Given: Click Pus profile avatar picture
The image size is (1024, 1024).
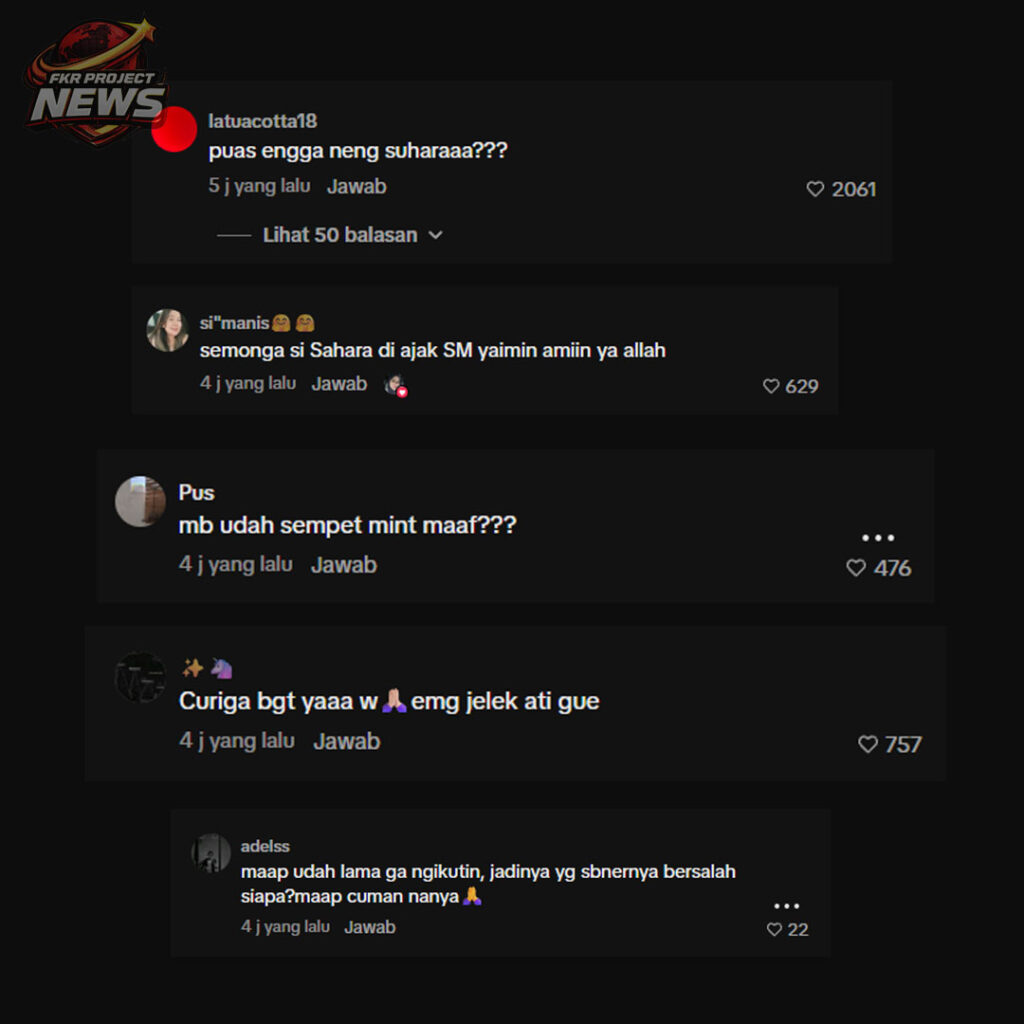Looking at the screenshot, I should pos(140,501).
